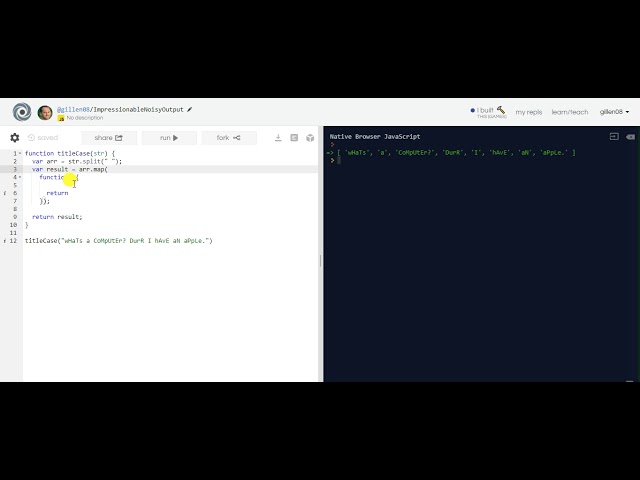Open the packages cube icon
Image resolution: width=640 pixels, height=480 pixels.
pyautogui.click(x=310, y=138)
